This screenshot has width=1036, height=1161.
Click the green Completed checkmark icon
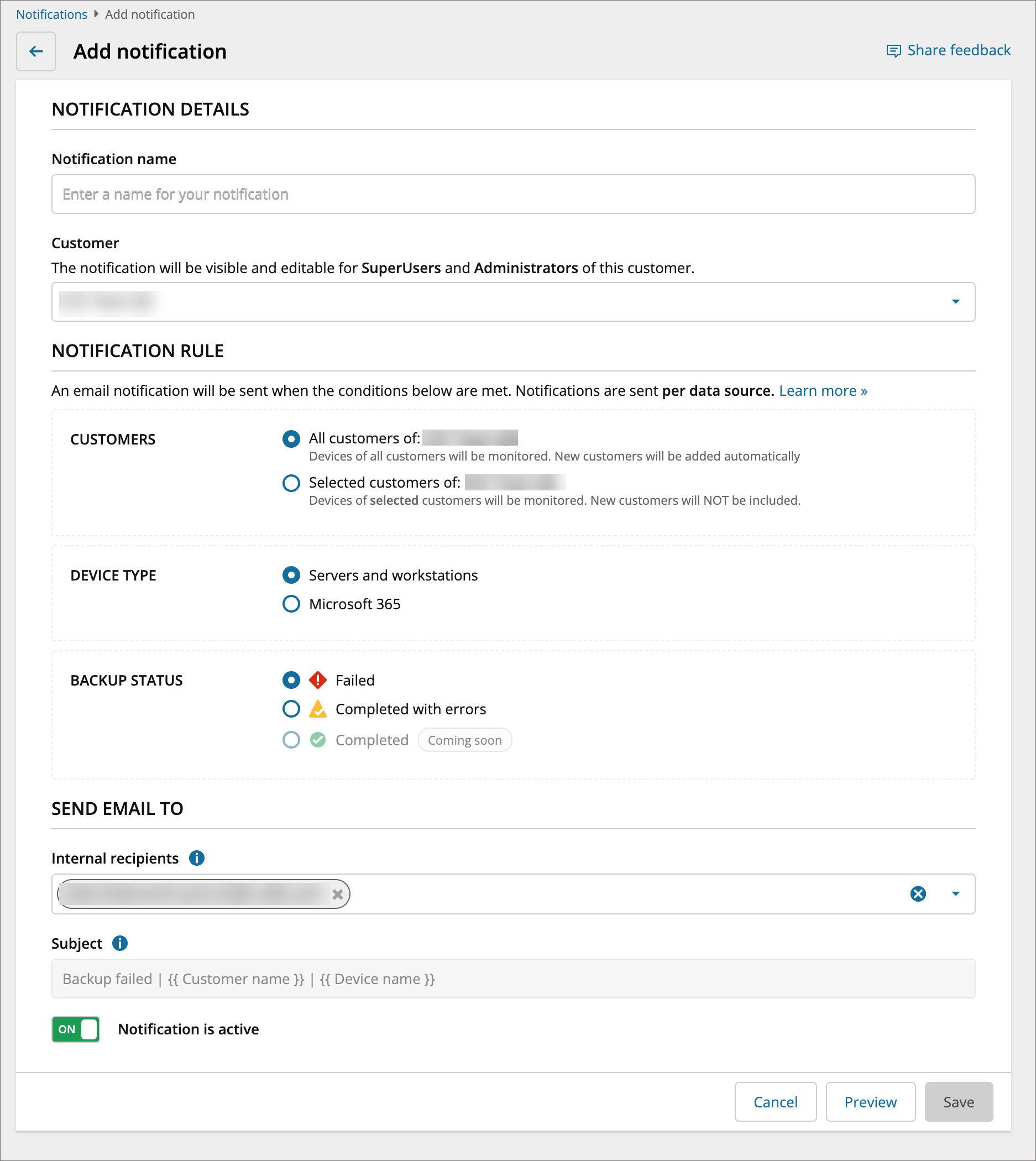point(318,740)
